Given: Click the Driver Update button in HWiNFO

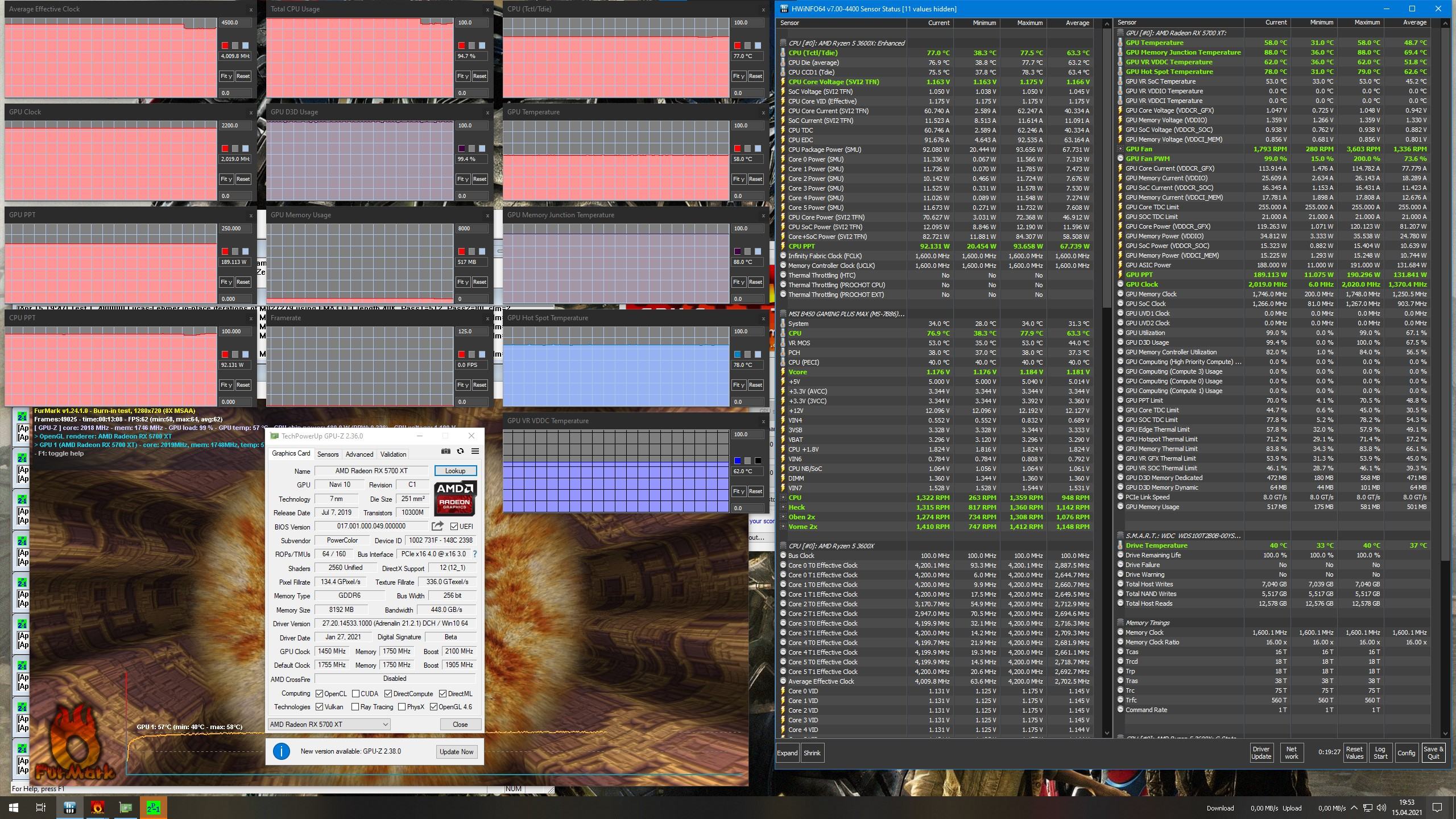Looking at the screenshot, I should [1261, 753].
